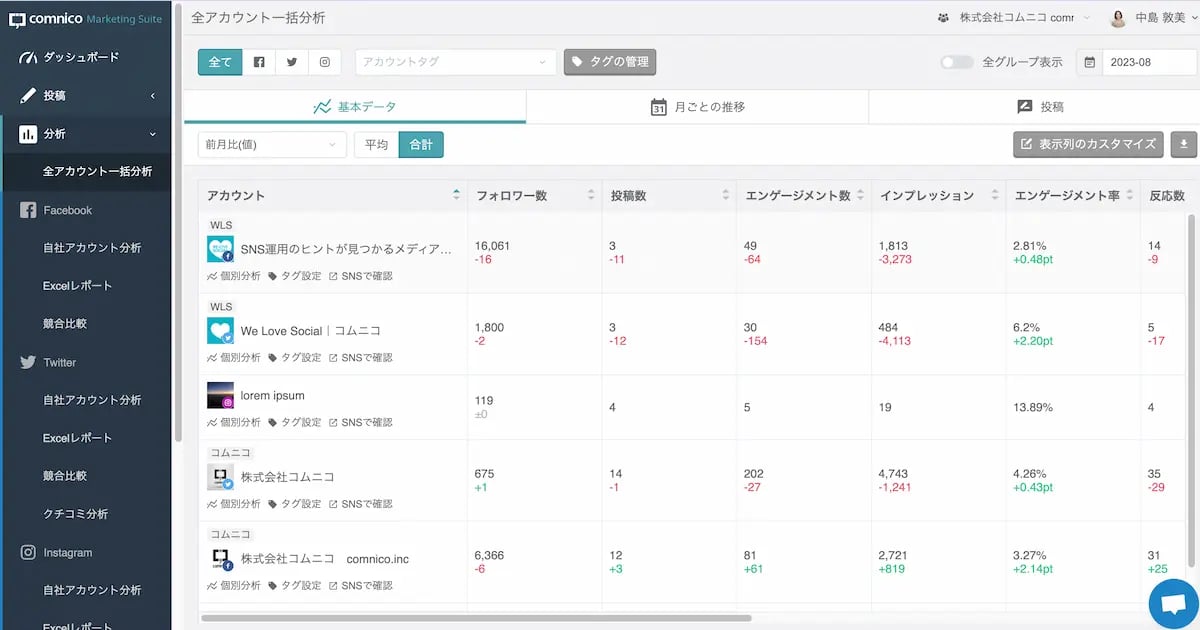The image size is (1200, 630).
Task: Click the horizontal table scrollbar
Action: pyautogui.click(x=476, y=619)
